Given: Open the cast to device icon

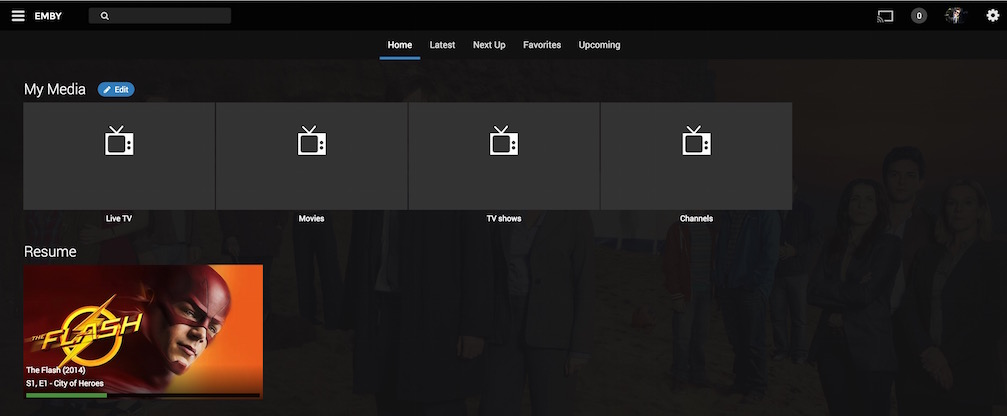Looking at the screenshot, I should 885,16.
